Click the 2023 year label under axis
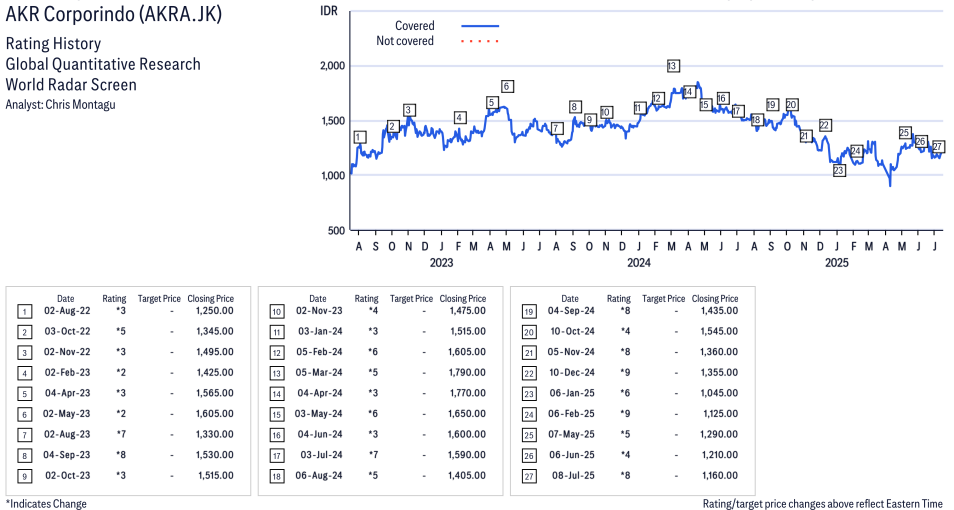Viewport: 954px width, 510px height. pyautogui.click(x=441, y=262)
